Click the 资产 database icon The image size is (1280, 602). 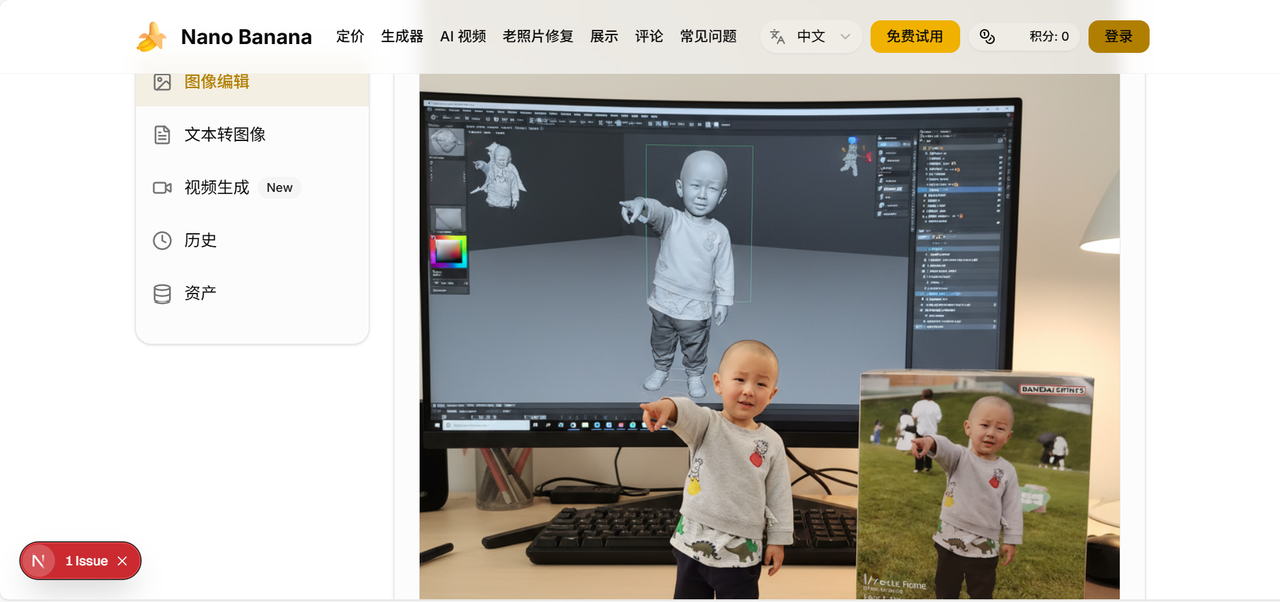(x=162, y=294)
